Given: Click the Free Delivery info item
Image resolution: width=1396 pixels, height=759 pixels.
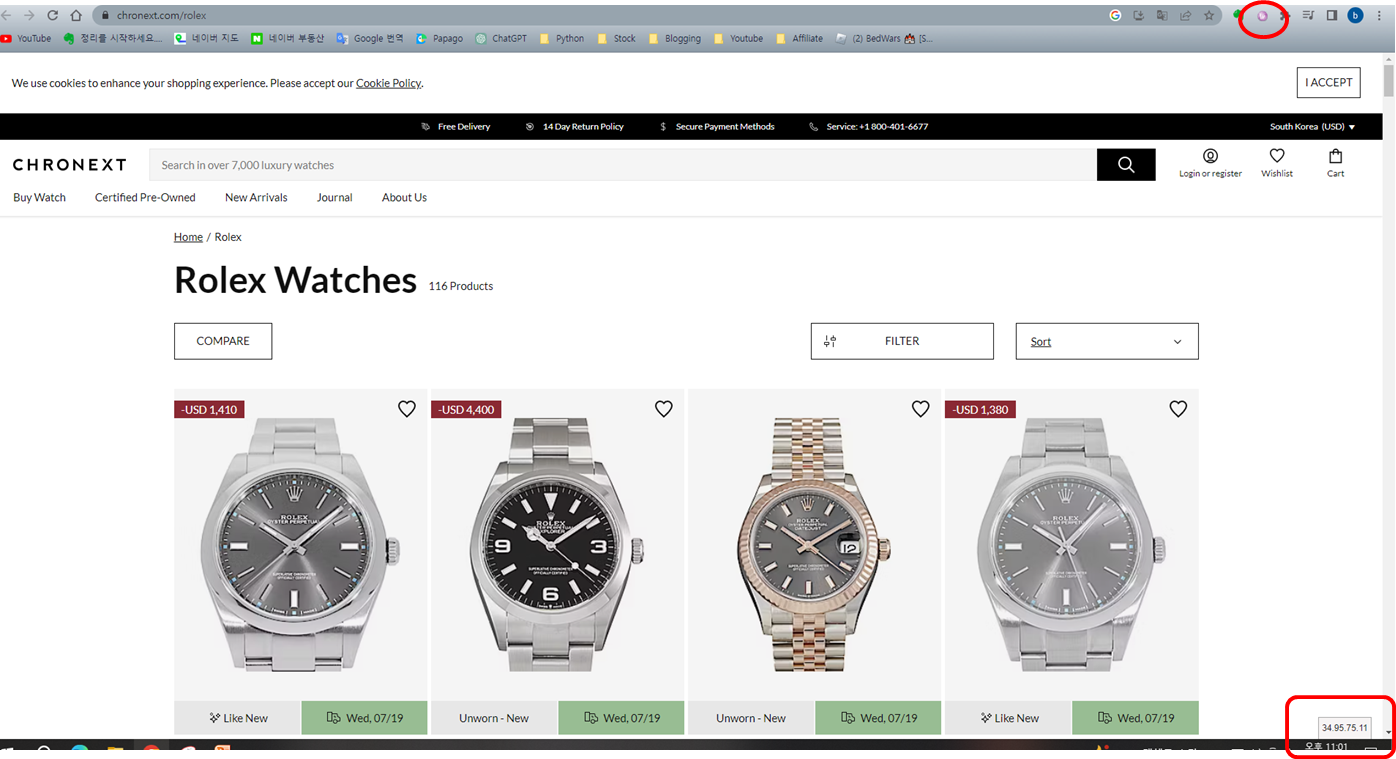Looking at the screenshot, I should click(x=456, y=127).
